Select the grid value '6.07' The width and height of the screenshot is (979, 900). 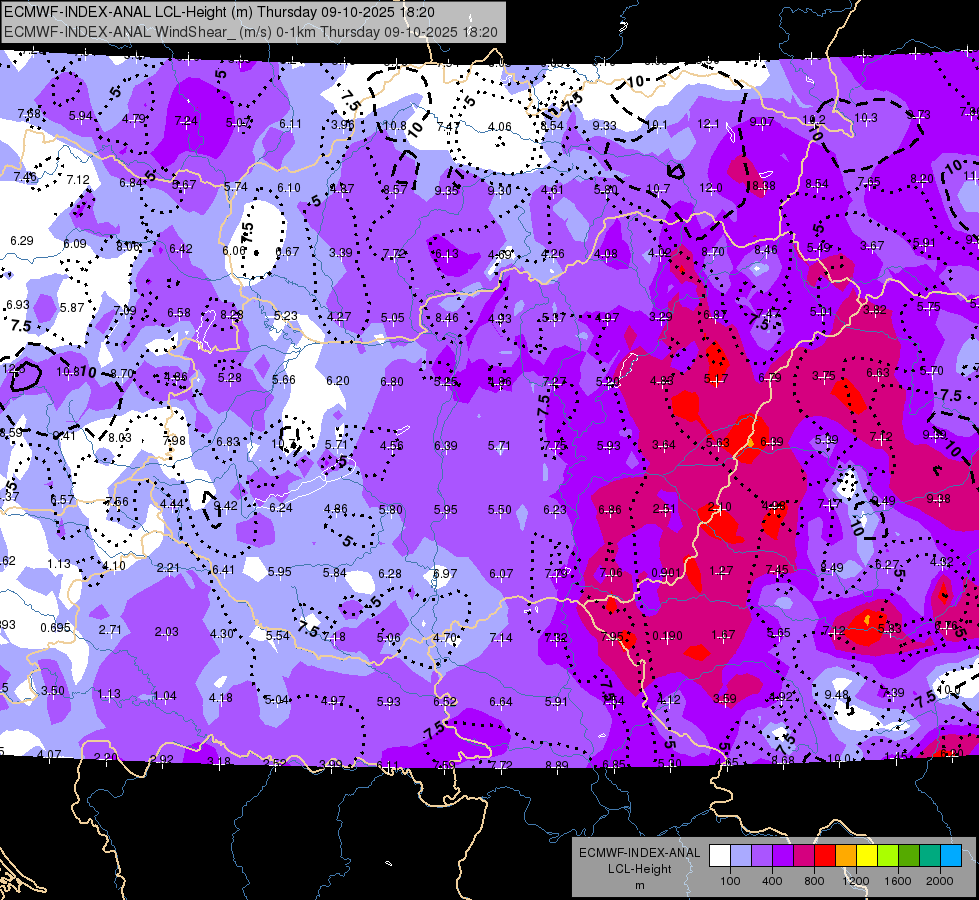(x=501, y=573)
